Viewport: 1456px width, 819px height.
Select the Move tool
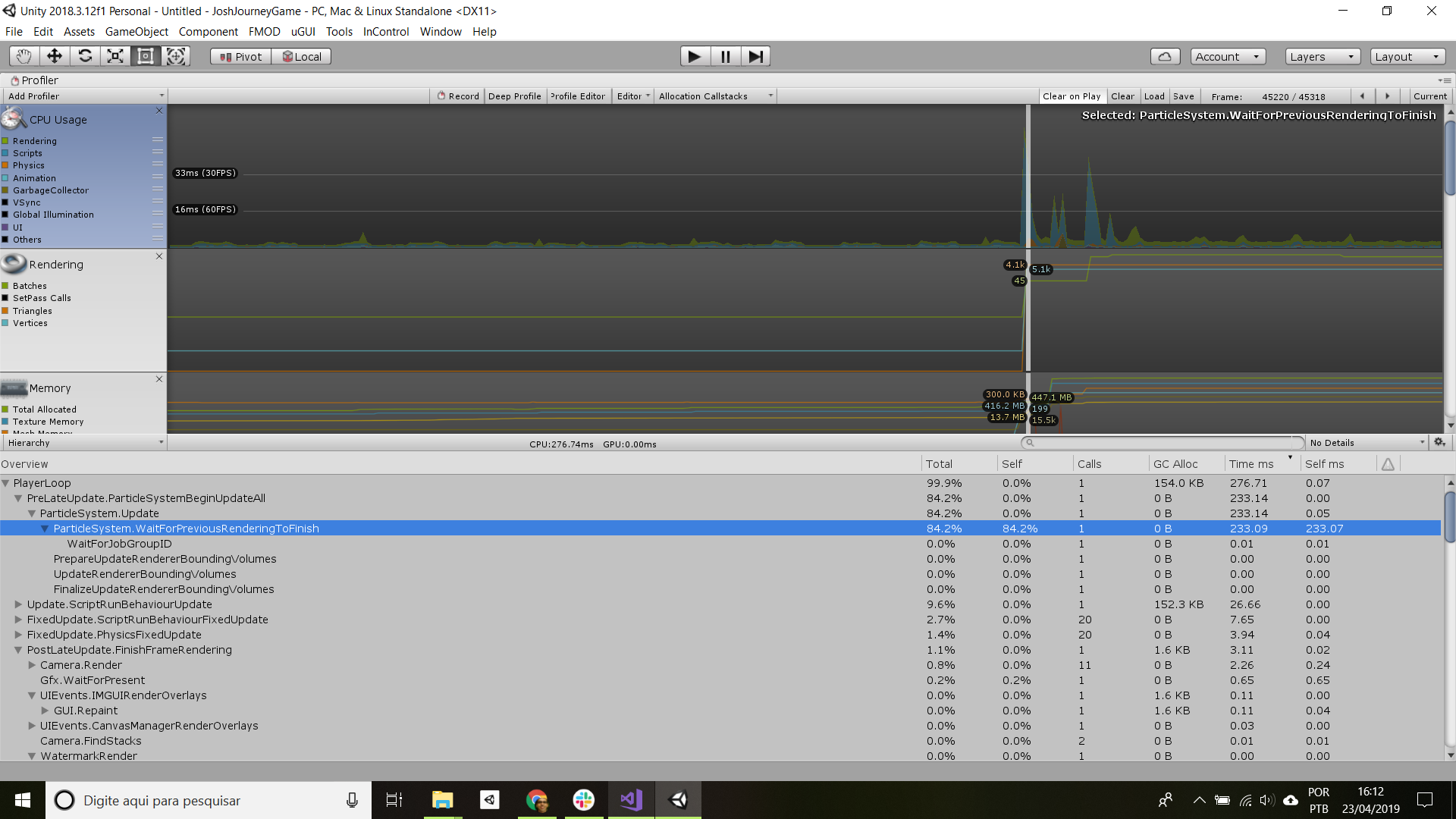coord(54,55)
